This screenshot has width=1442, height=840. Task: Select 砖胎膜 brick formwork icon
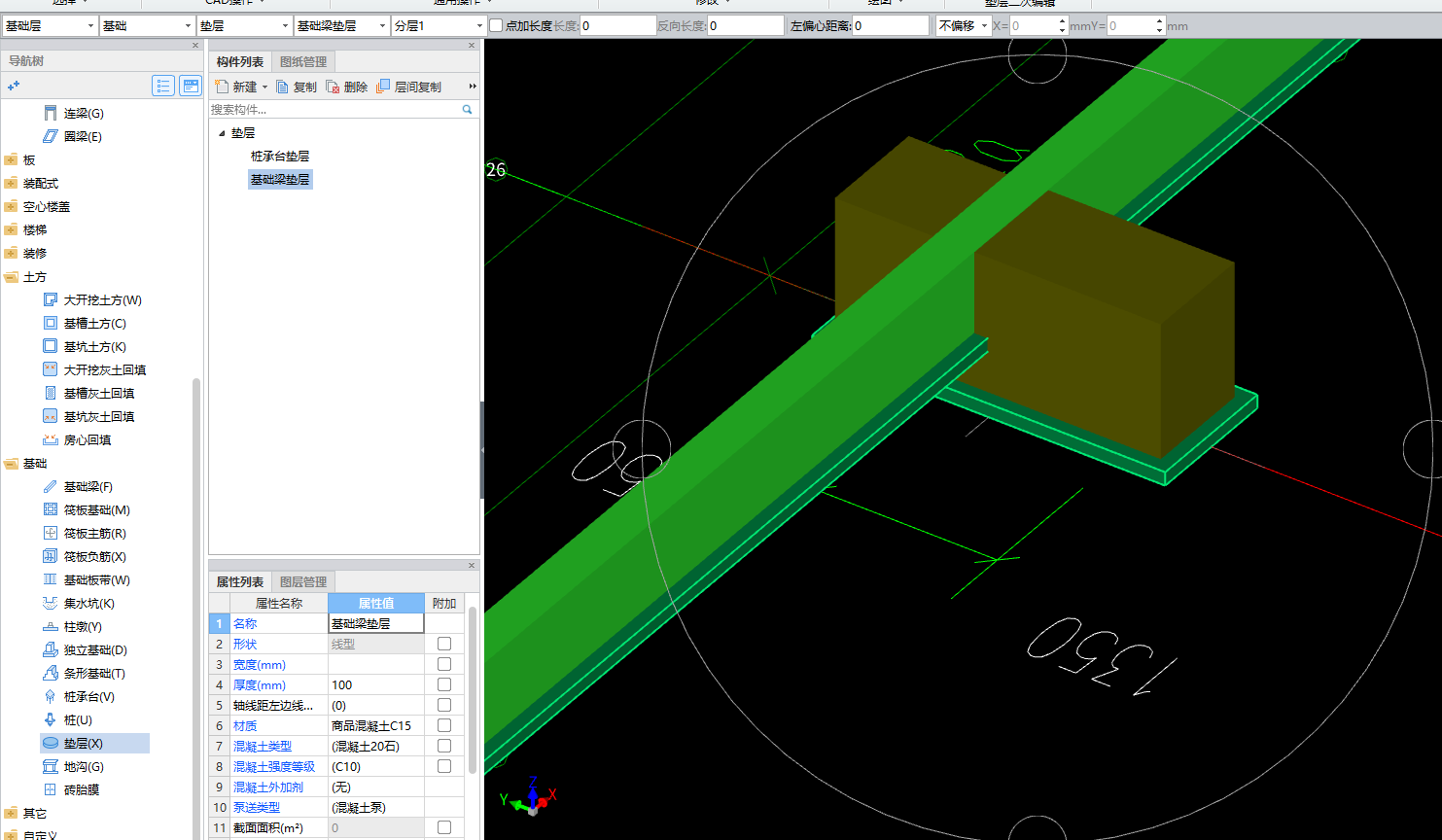[51, 790]
